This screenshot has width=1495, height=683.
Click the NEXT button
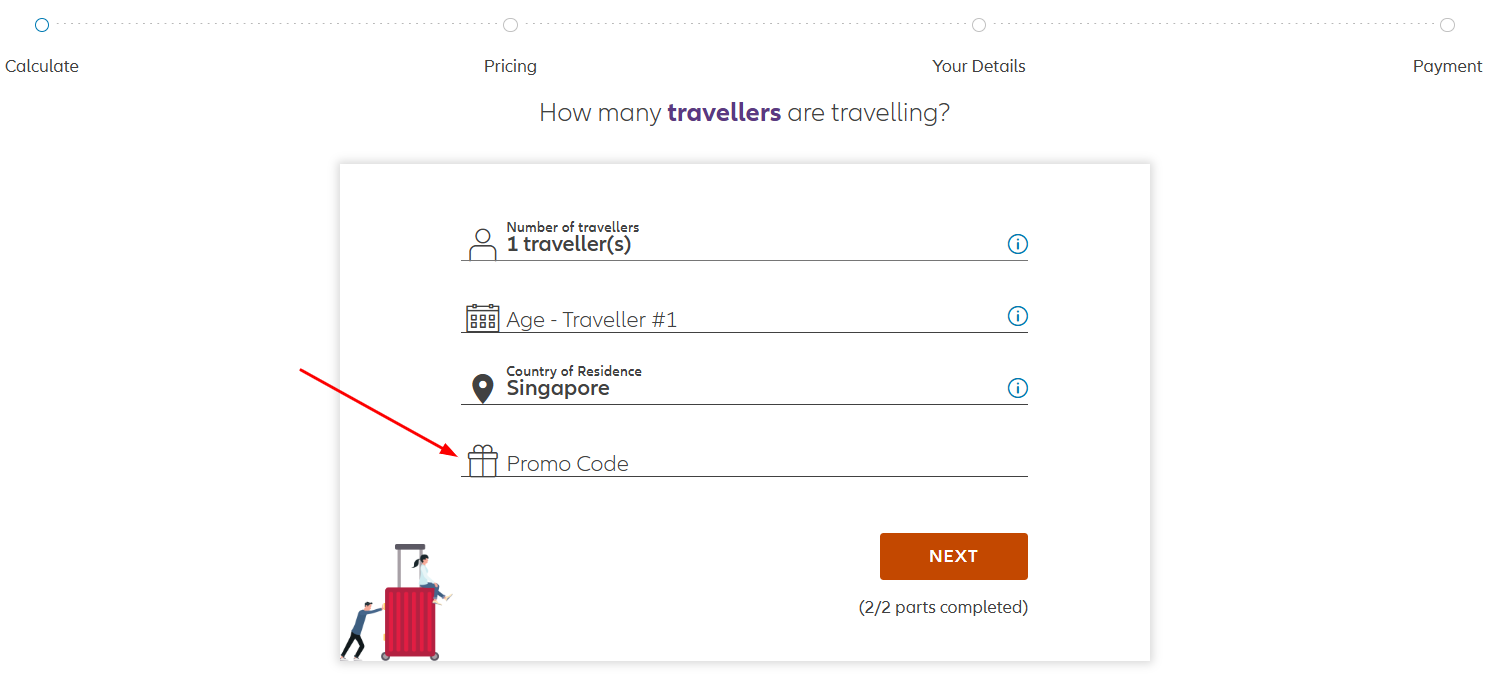pyautogui.click(x=953, y=556)
